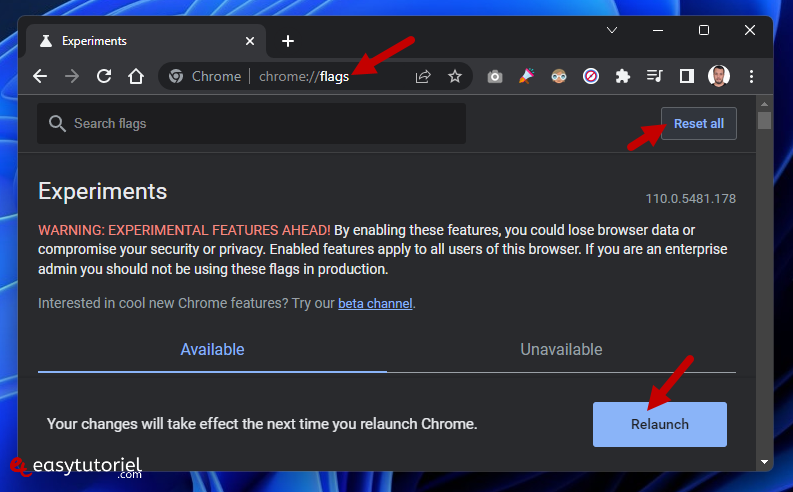Click version number 110.0.5481.178
793x492 pixels.
pos(690,199)
